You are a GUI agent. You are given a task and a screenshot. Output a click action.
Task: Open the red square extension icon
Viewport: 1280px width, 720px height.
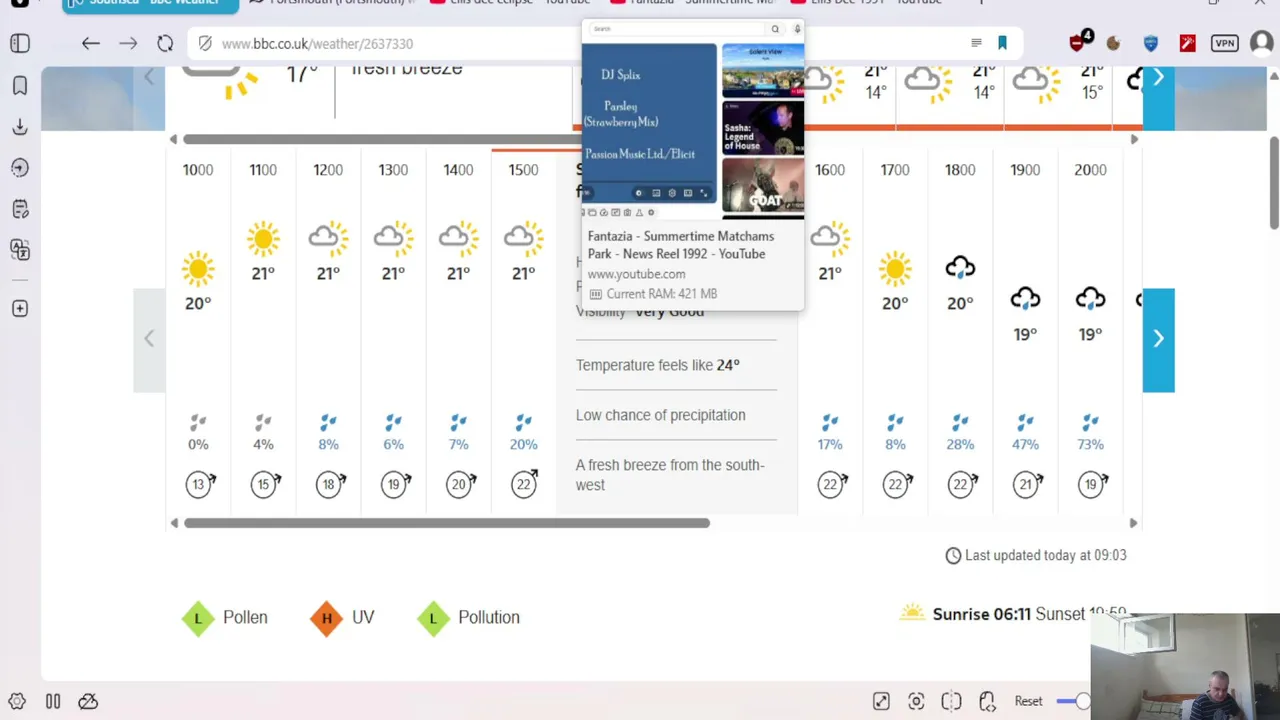coord(1187,43)
